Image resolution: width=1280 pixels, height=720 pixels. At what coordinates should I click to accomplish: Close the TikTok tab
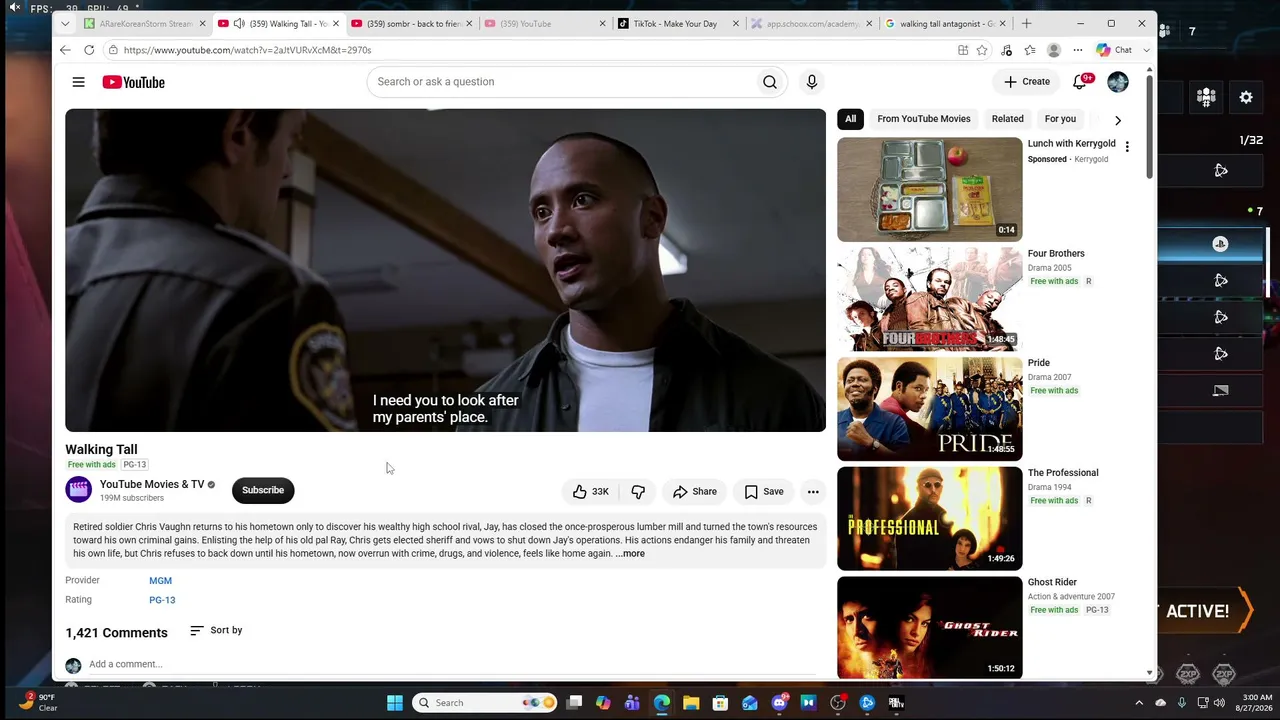[x=736, y=24]
